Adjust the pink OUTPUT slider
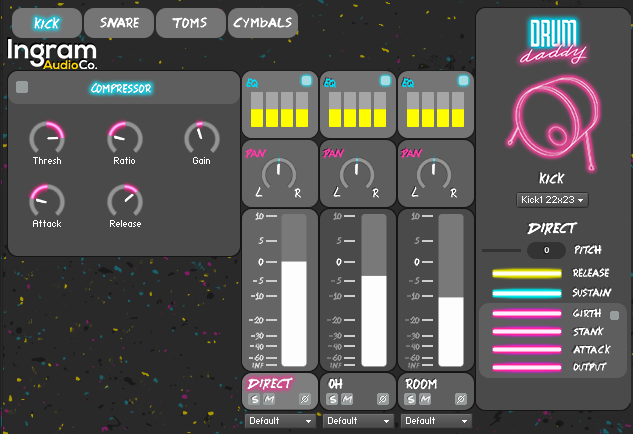This screenshot has height=434, width=633. coord(527,367)
